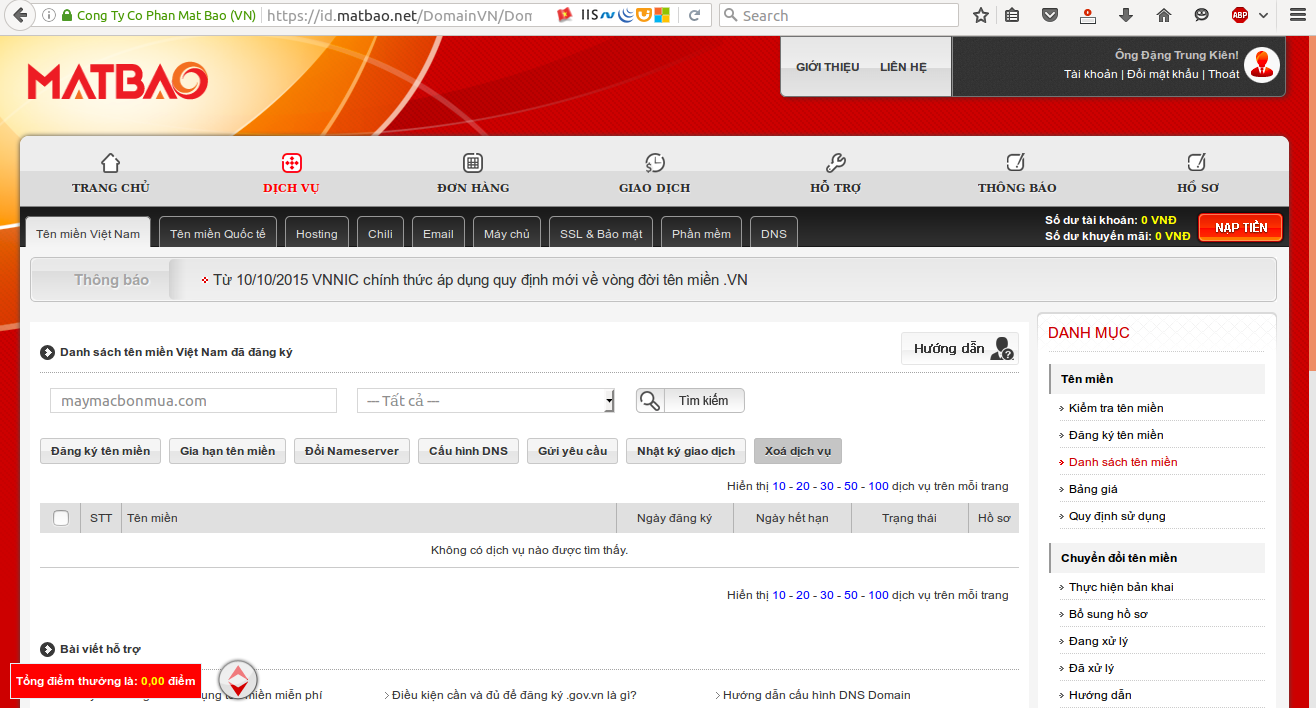
Task: Switch to Tên miền Quốc tế tab
Action: (x=218, y=234)
